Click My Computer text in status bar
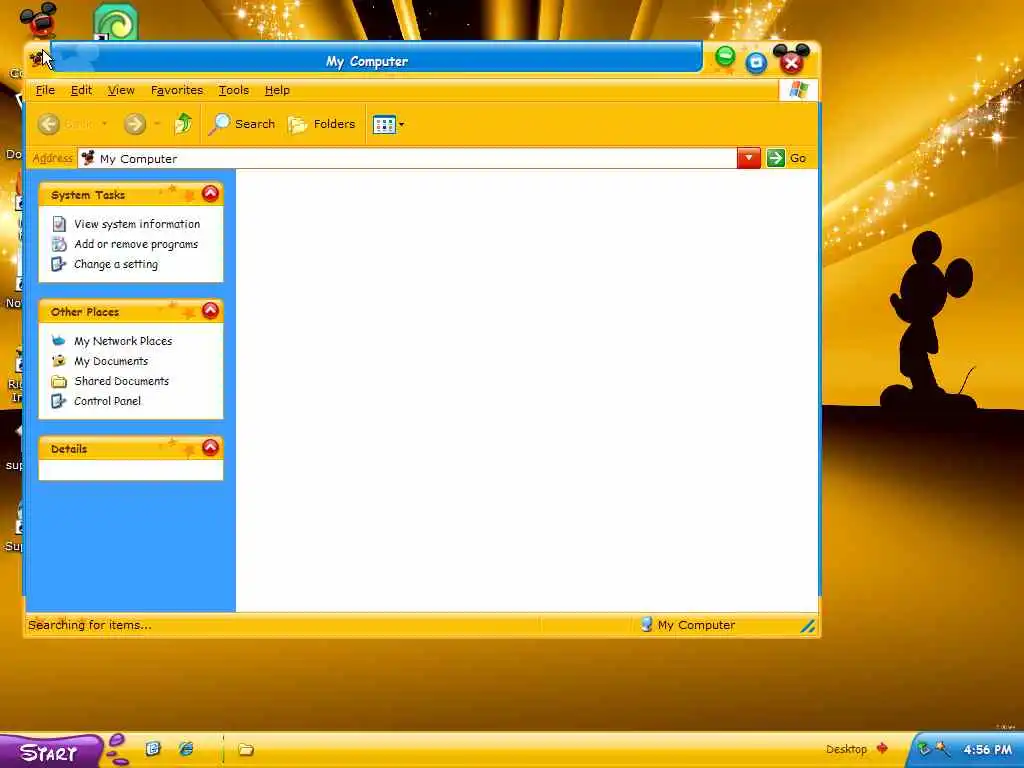 coord(696,625)
